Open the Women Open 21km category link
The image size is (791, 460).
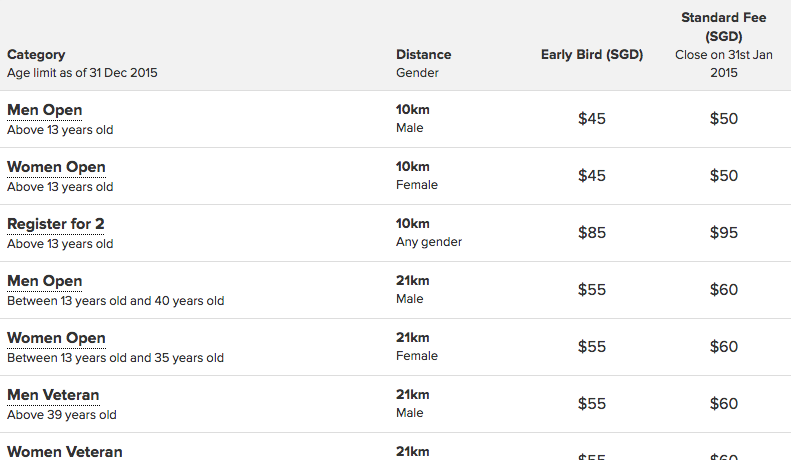56,338
